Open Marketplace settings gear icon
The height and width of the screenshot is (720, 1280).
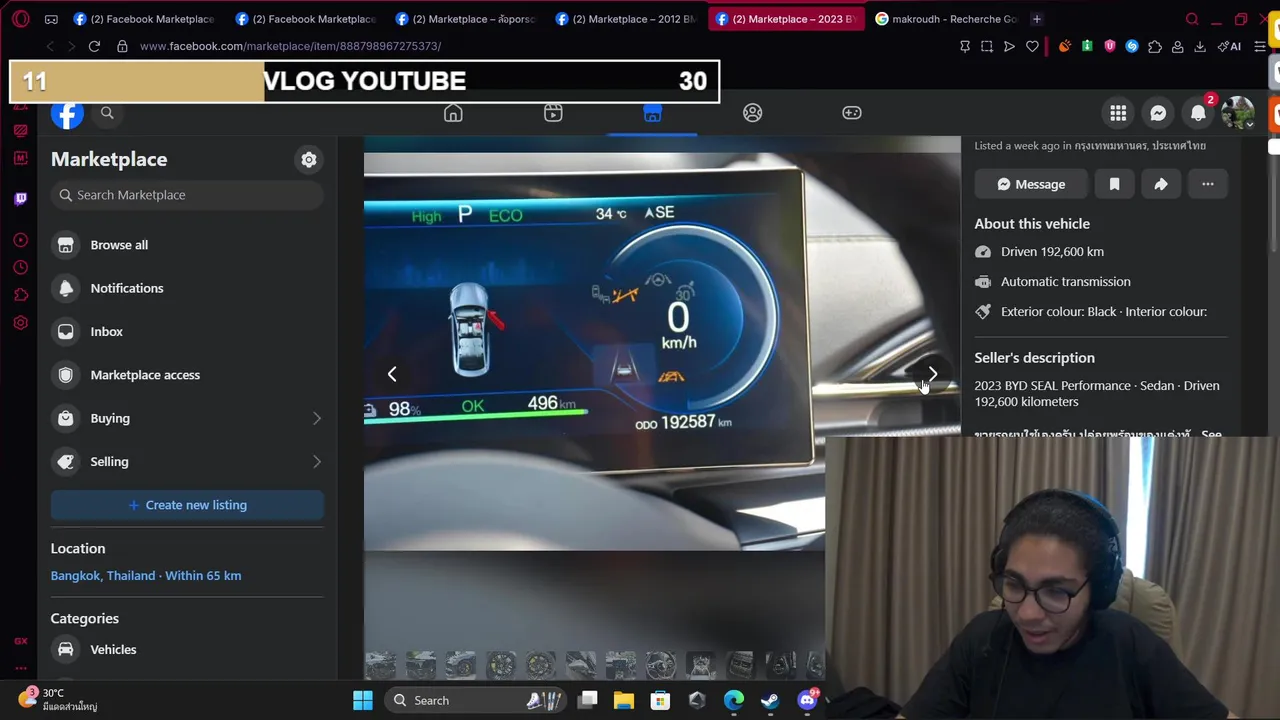[x=309, y=160]
